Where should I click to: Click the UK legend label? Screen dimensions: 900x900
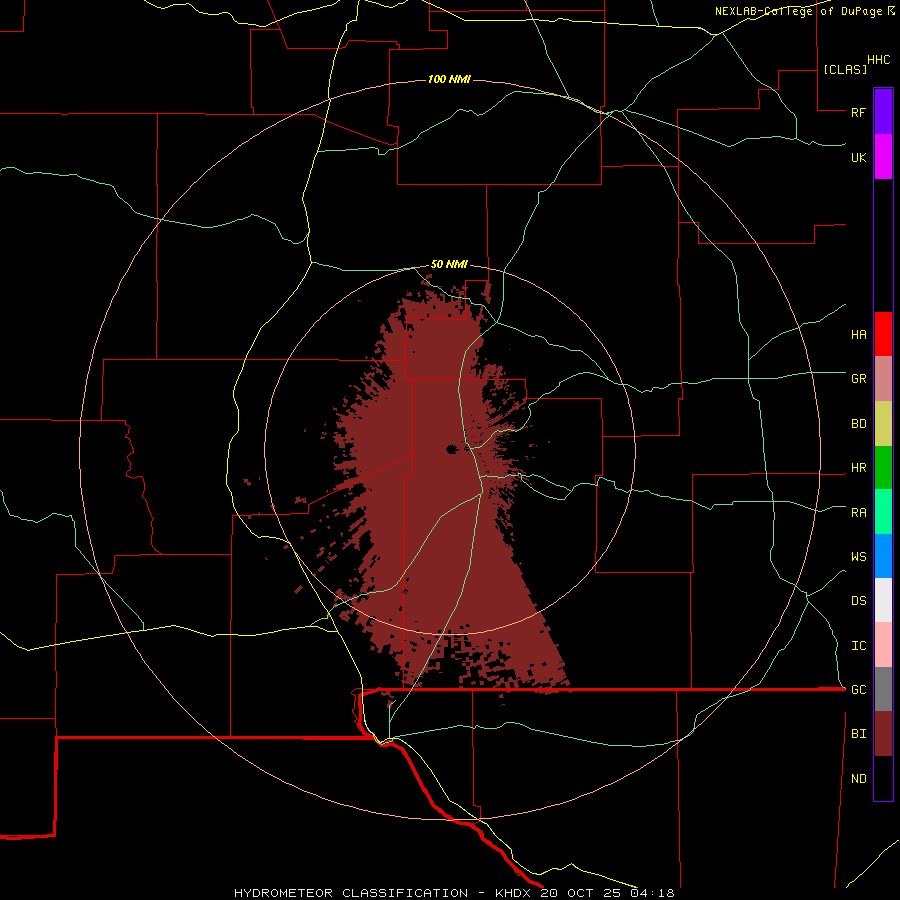858,157
